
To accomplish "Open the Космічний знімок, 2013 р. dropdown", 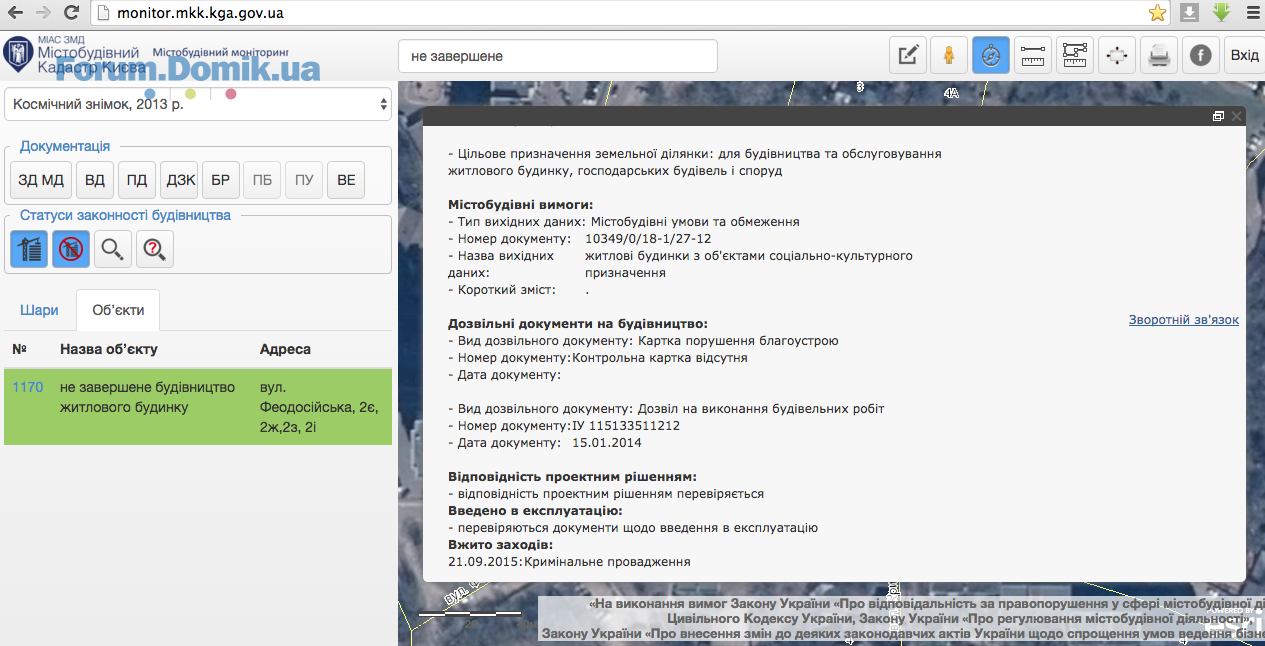I will (x=197, y=103).
